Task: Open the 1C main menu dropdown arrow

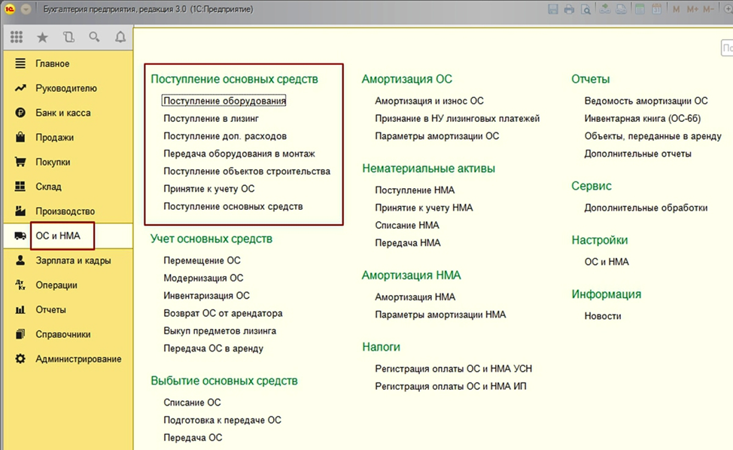Action: coord(26,9)
